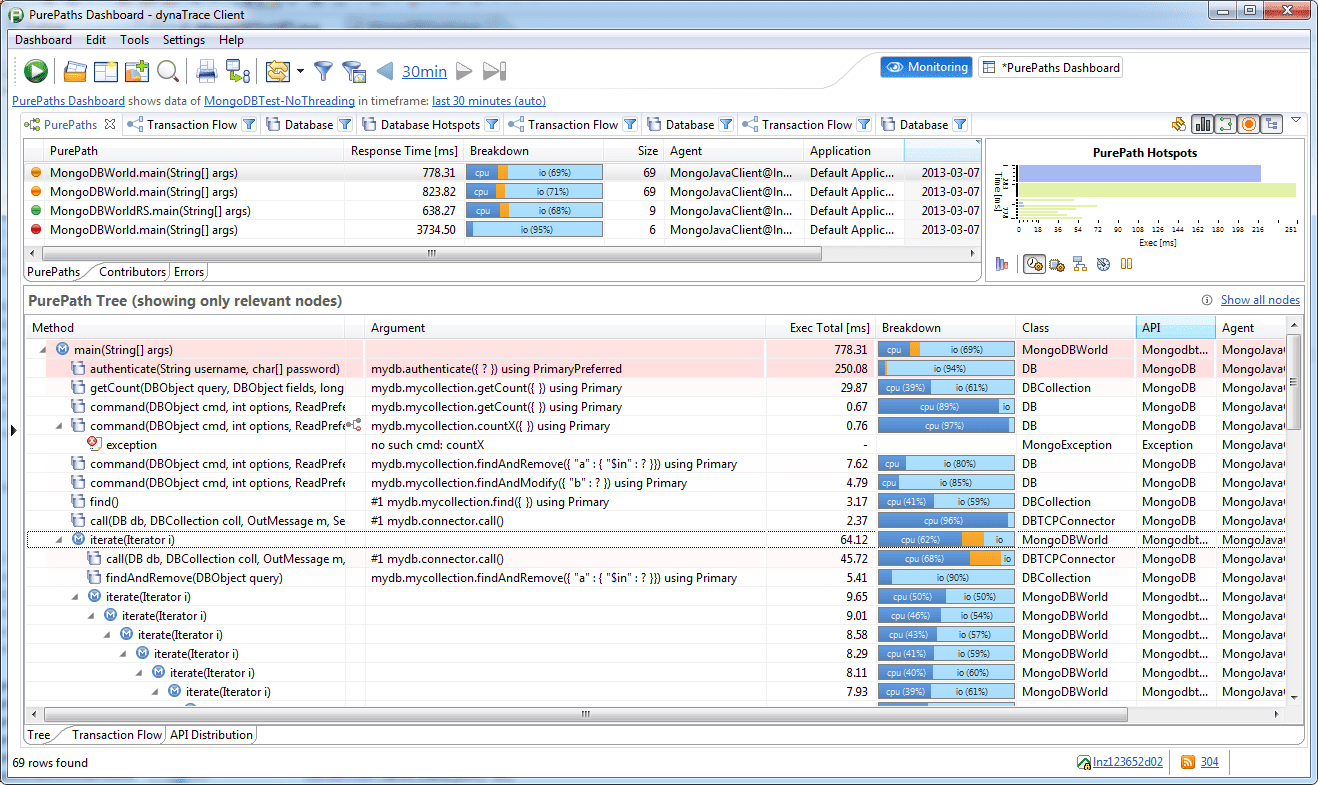Click the printer icon in the toolbar
The image size is (1318, 785).
(207, 71)
